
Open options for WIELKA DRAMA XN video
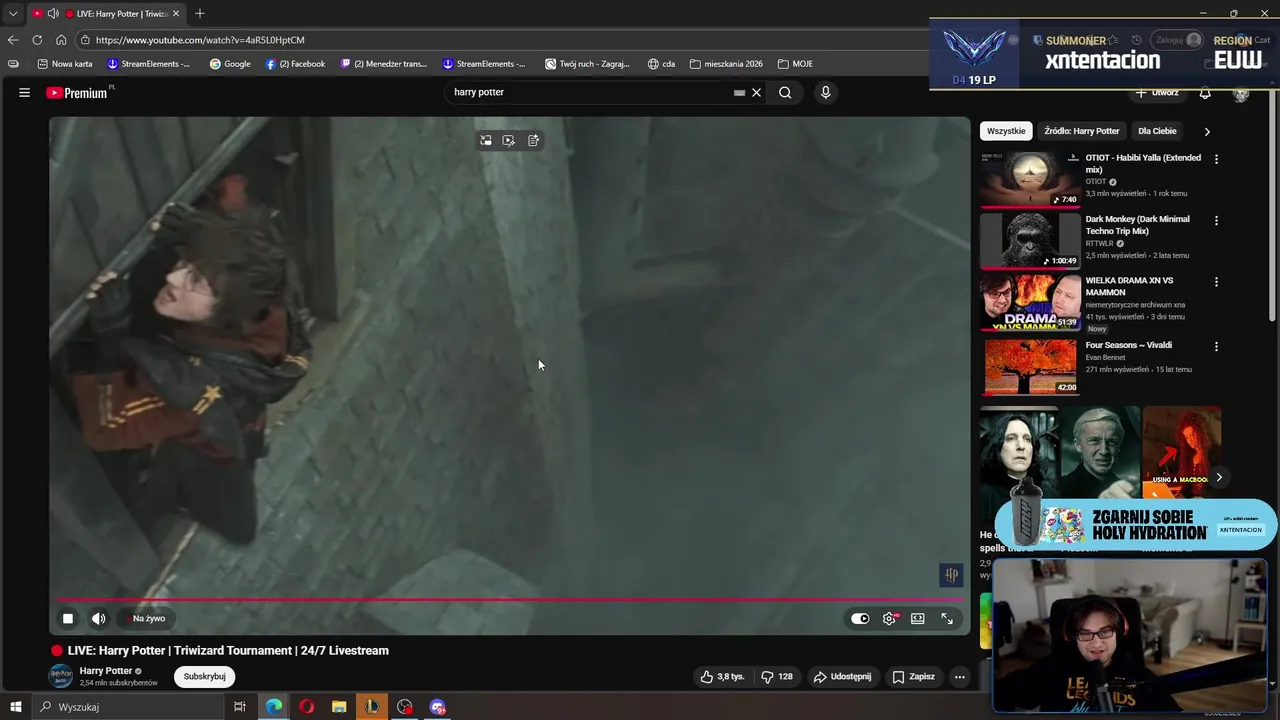tap(1216, 282)
